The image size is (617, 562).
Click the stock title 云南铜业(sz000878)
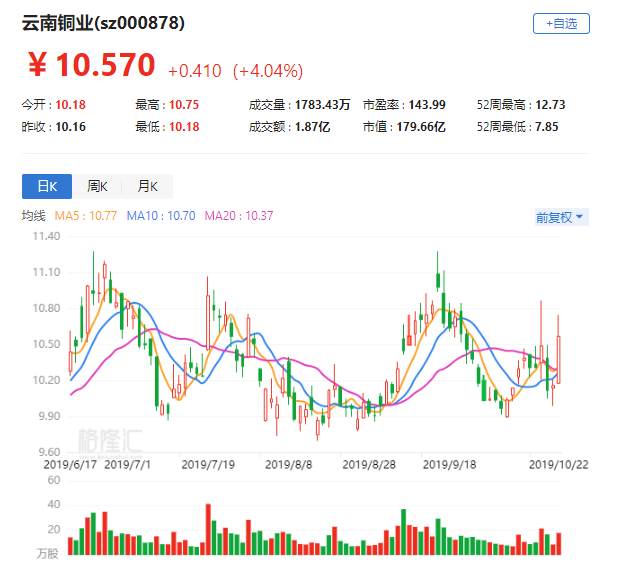tap(103, 23)
